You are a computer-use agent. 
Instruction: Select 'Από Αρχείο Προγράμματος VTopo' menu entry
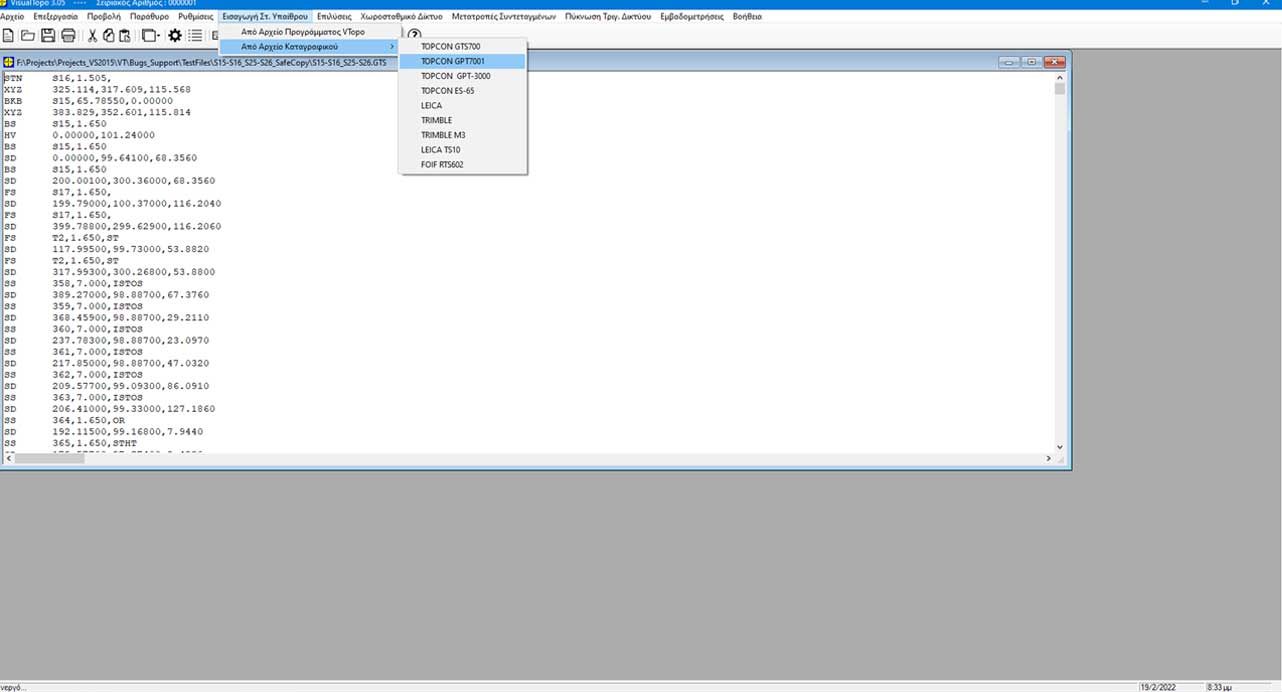tap(303, 32)
